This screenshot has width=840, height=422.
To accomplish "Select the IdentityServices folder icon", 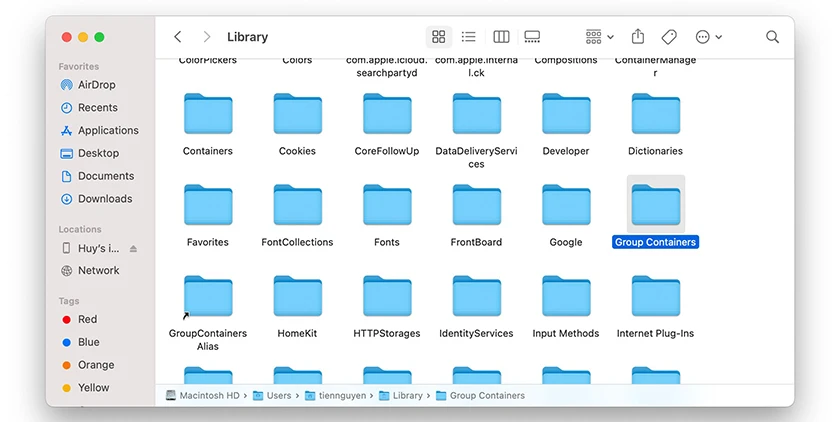I will point(476,296).
